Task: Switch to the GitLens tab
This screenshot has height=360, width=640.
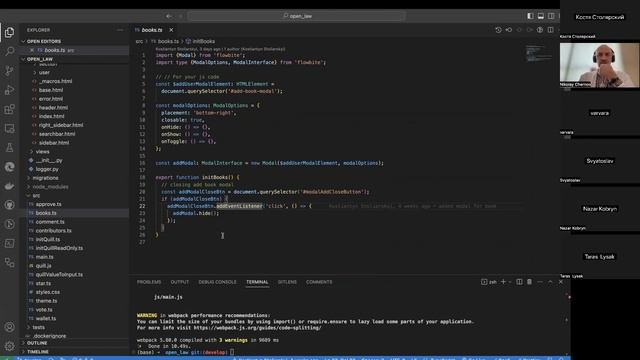Action: click(287, 282)
